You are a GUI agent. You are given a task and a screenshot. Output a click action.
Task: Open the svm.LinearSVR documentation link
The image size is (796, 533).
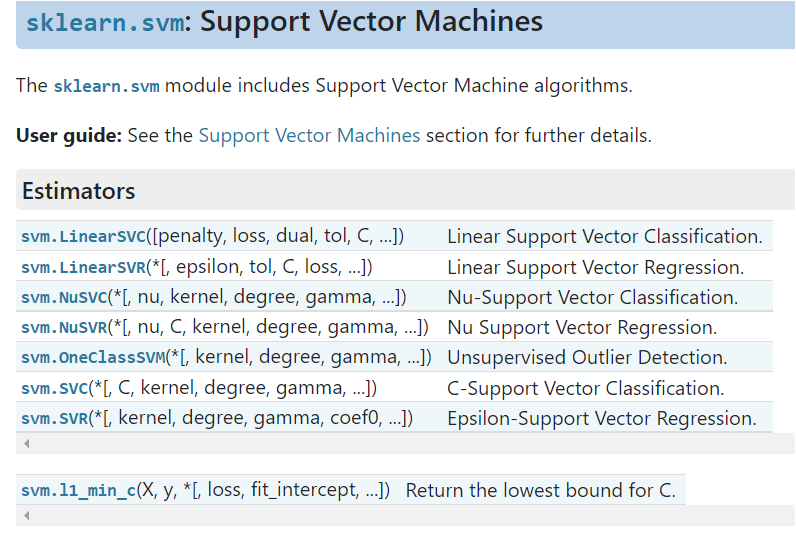83,267
